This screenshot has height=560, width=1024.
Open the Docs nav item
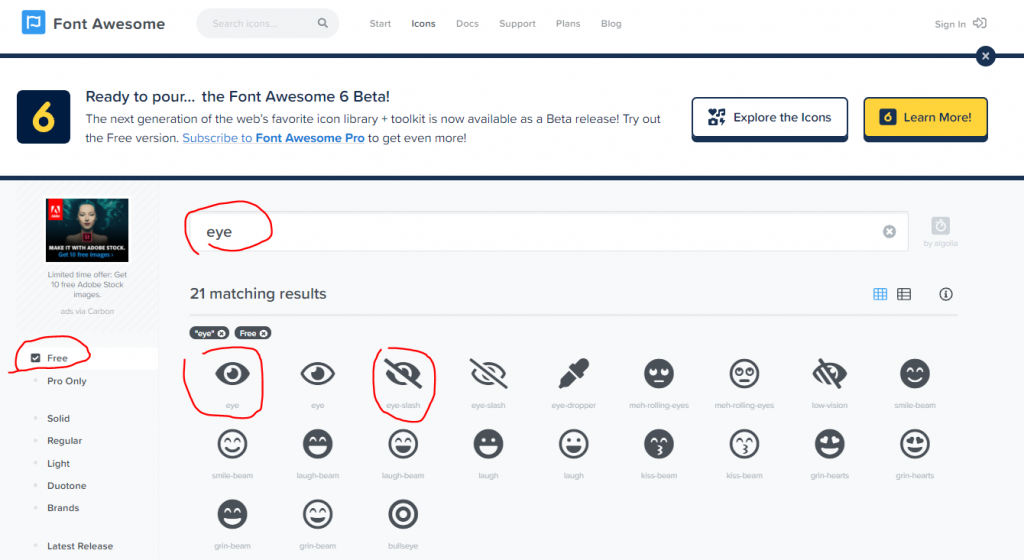click(467, 23)
